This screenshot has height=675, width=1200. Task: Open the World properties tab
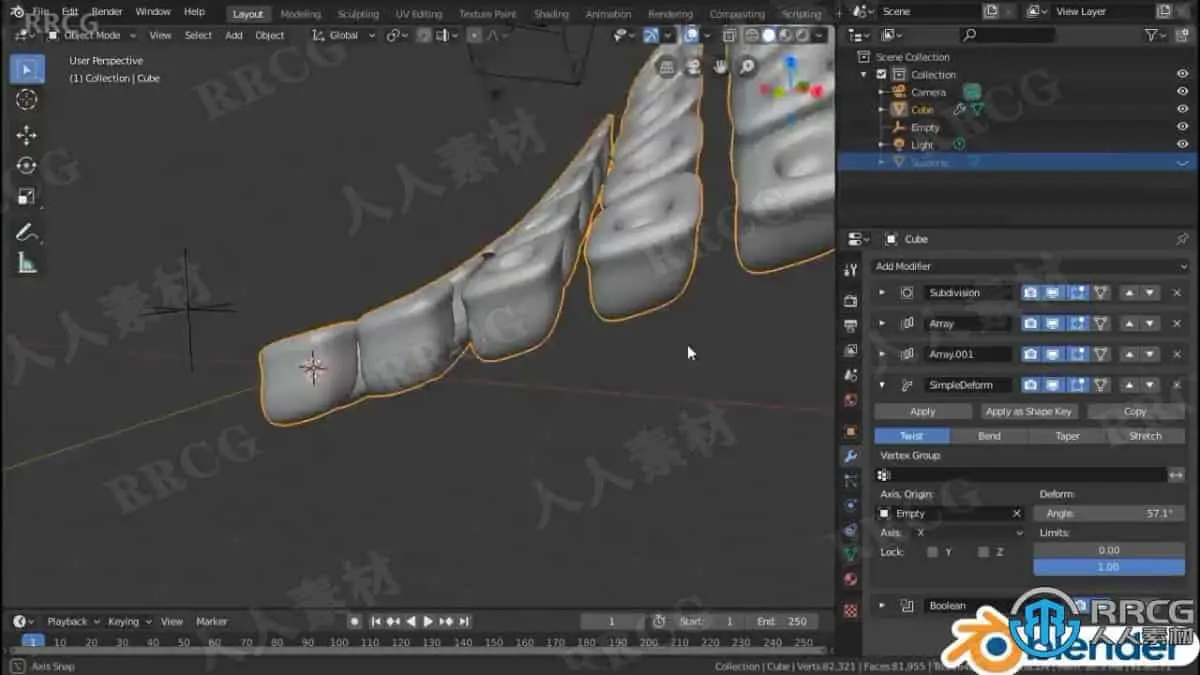pos(850,401)
